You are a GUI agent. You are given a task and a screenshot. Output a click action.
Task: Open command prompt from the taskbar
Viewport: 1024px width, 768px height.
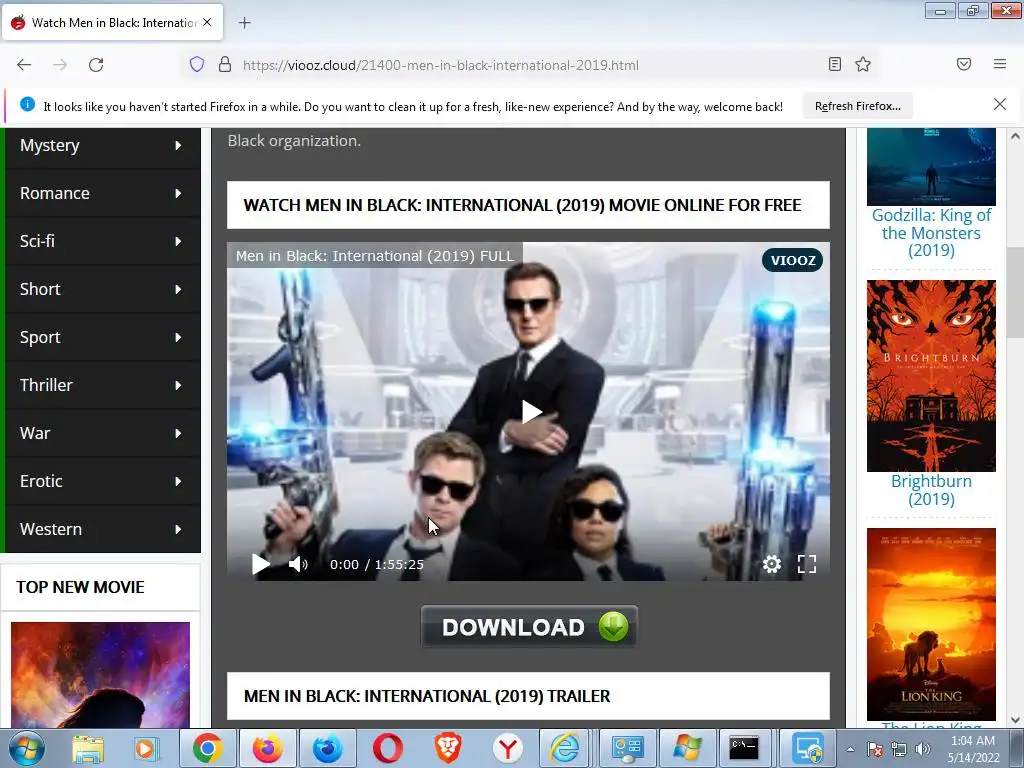pyautogui.click(x=744, y=748)
